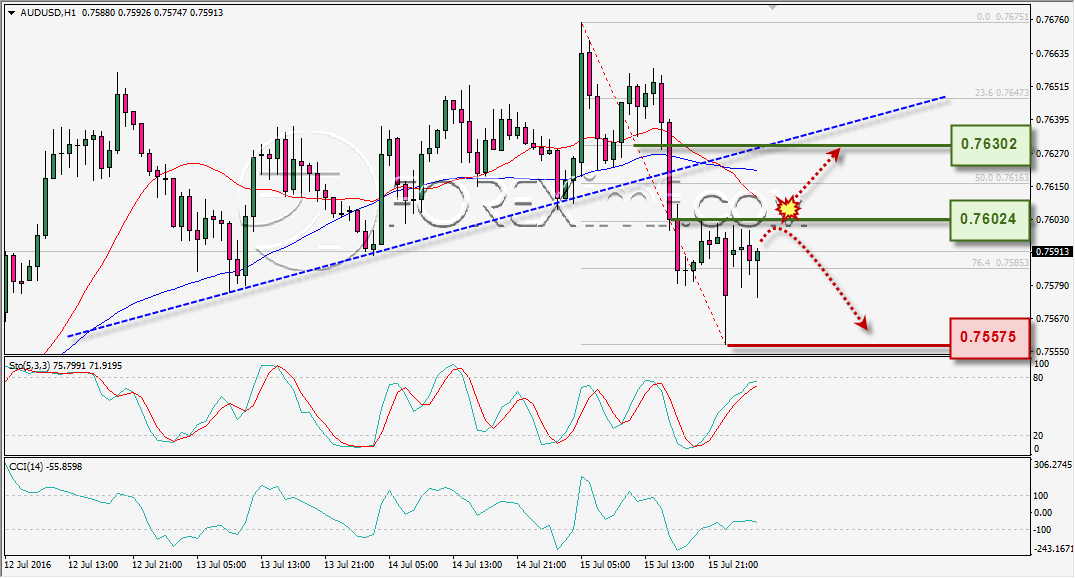Click the CCI scale value 0.00
The height and width of the screenshot is (578, 1075).
(1042, 513)
